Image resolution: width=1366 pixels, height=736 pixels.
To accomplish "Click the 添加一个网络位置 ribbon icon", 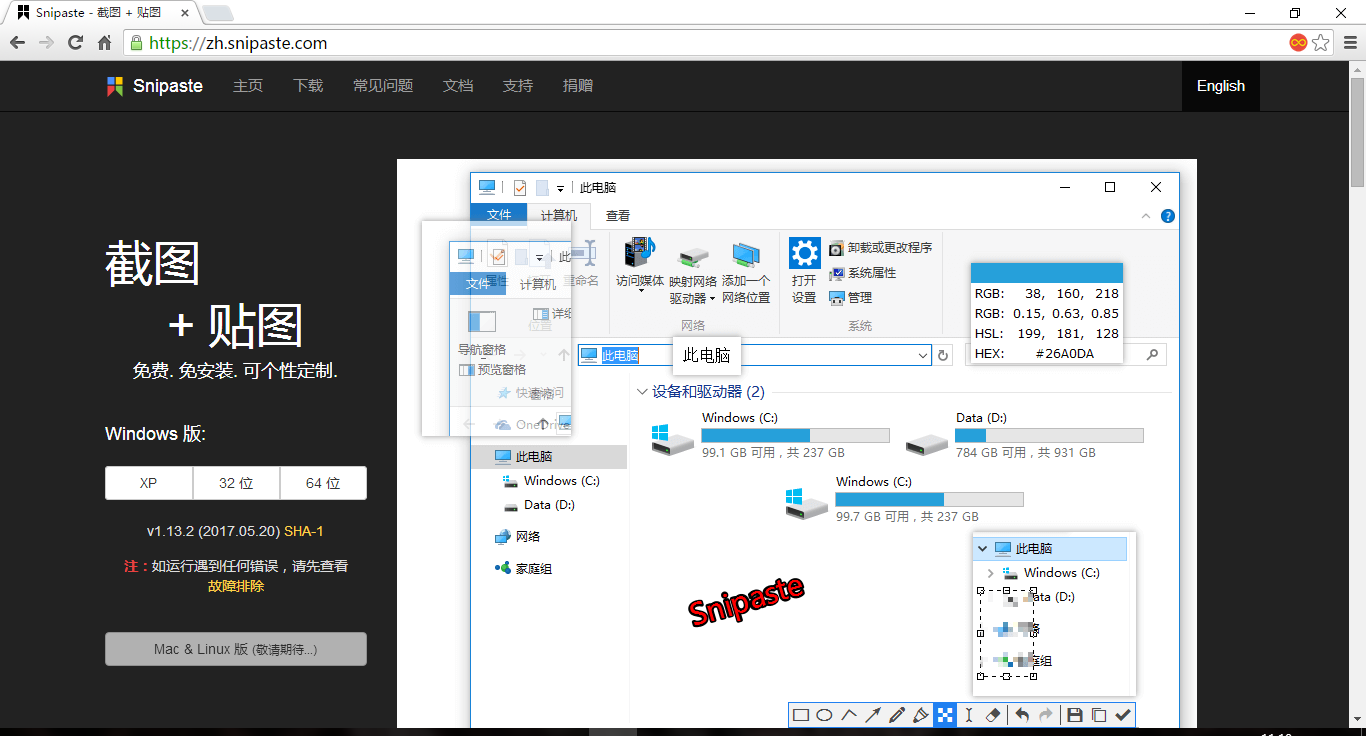I will (x=746, y=272).
